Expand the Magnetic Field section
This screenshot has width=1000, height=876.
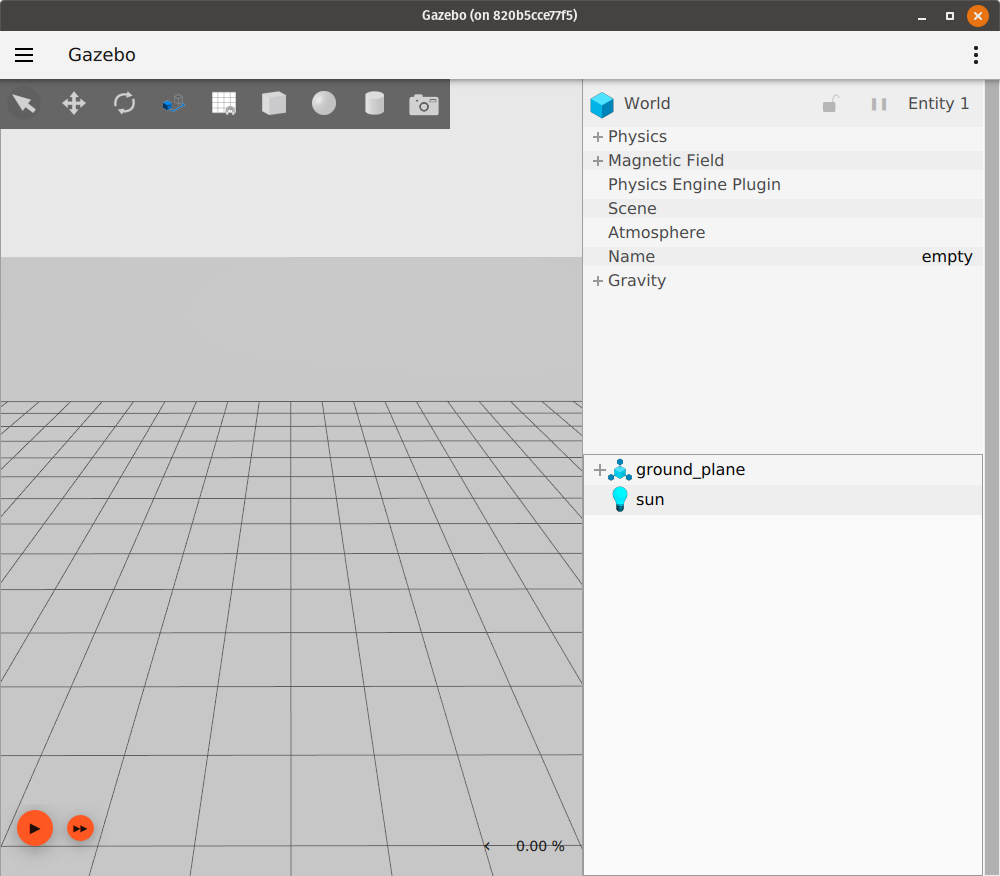[597, 160]
